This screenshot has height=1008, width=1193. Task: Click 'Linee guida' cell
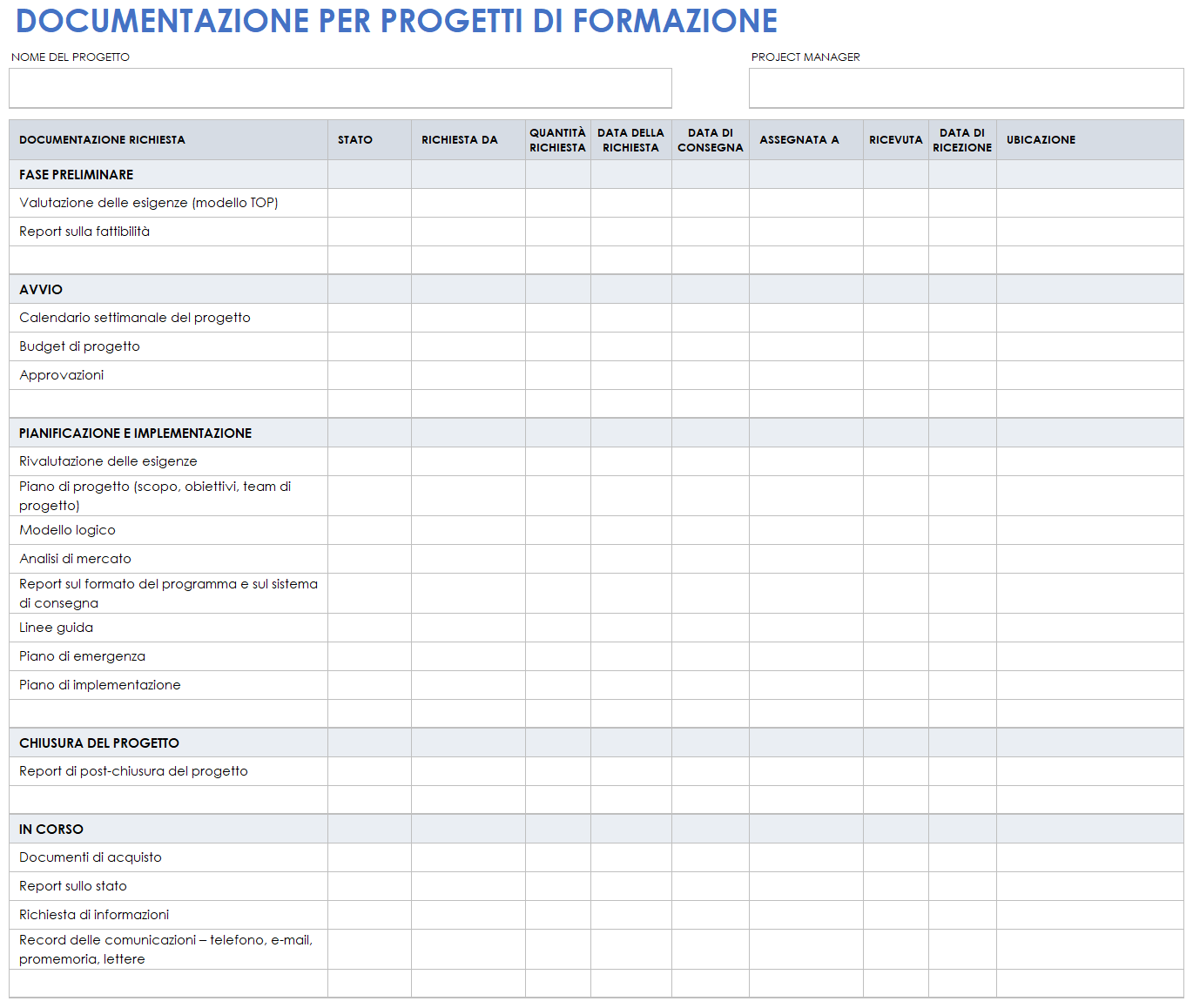[169, 628]
